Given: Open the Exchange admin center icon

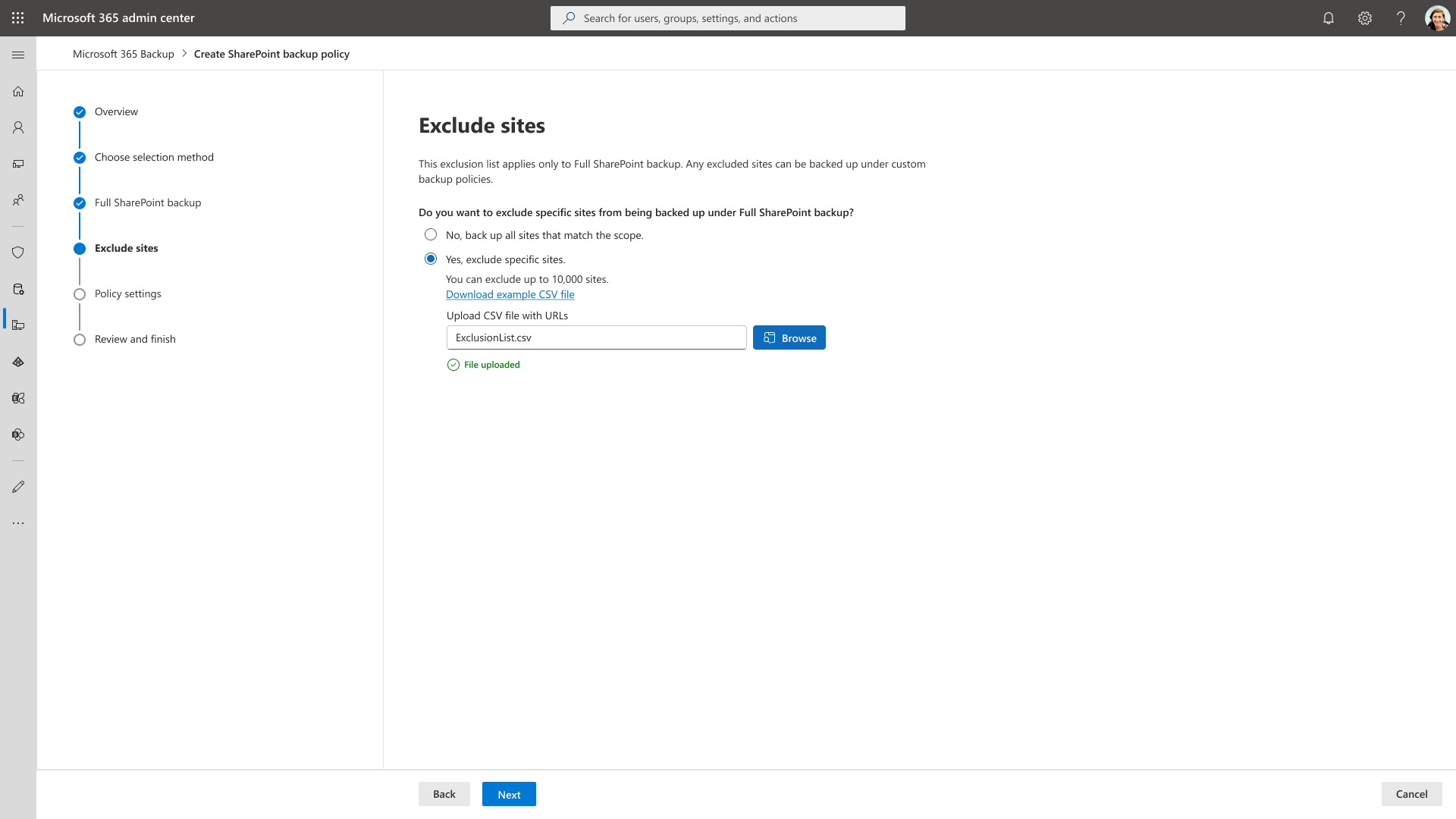Looking at the screenshot, I should [18, 398].
